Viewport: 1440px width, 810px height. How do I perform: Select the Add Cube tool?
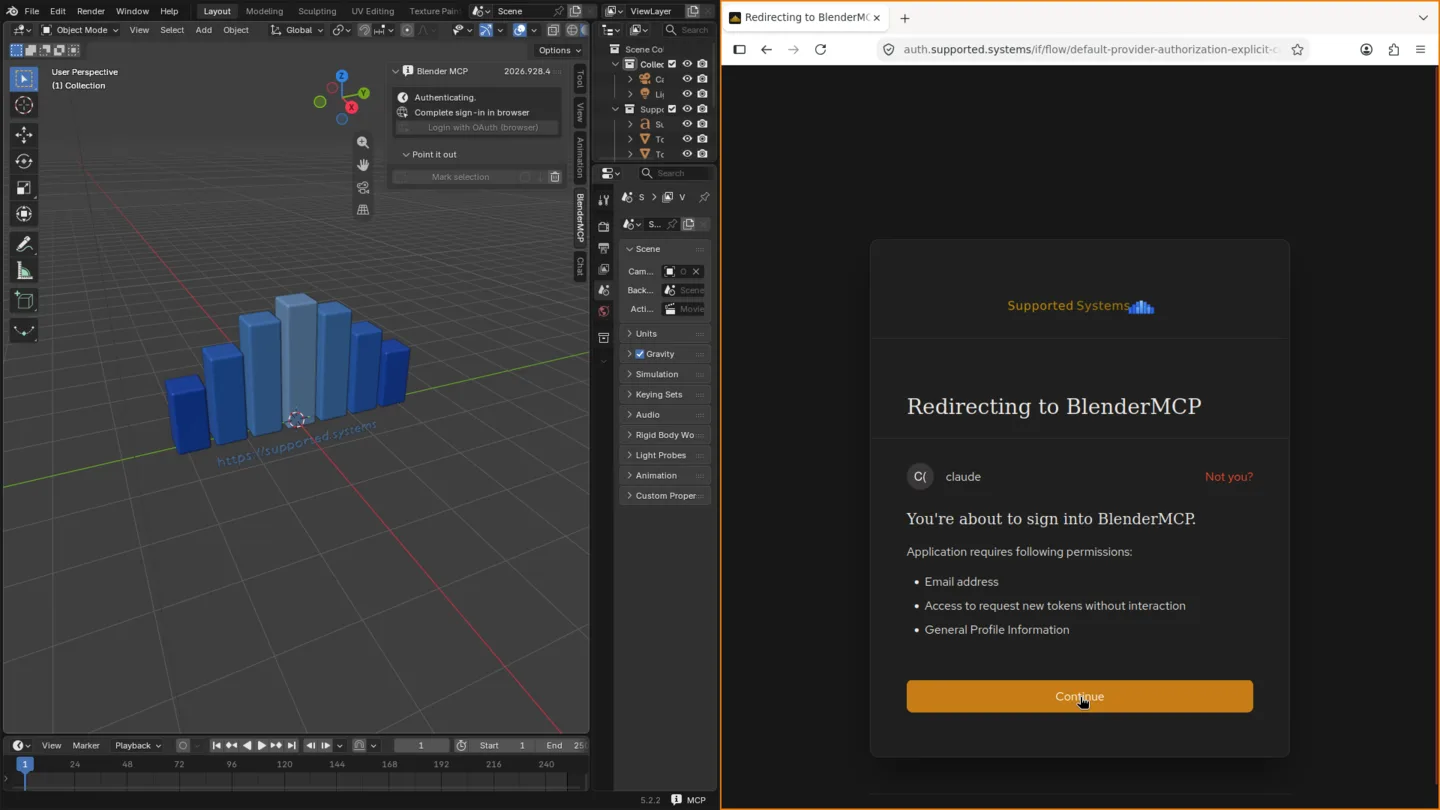[24, 301]
